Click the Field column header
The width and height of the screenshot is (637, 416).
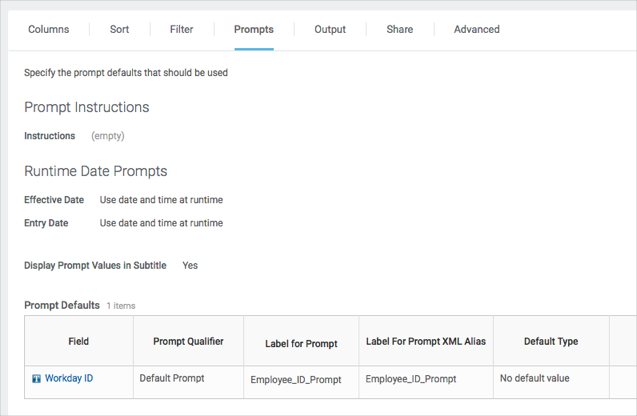pos(79,341)
